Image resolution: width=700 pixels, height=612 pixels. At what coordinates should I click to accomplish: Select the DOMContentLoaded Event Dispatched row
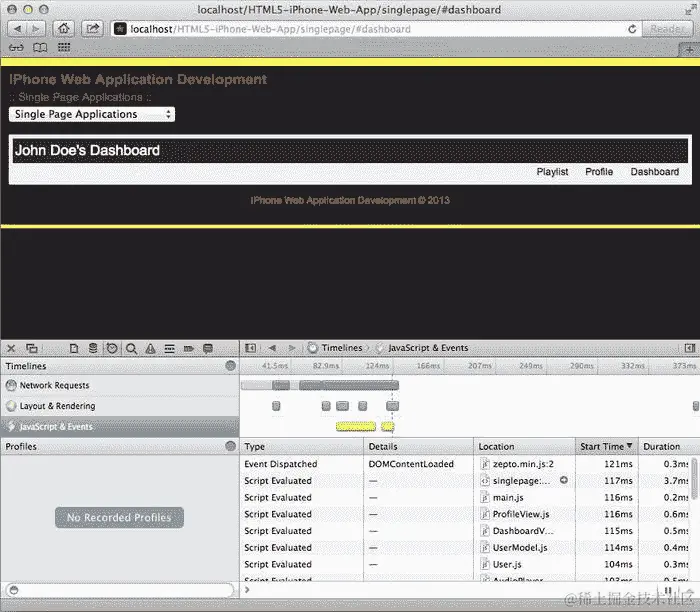pos(466,464)
